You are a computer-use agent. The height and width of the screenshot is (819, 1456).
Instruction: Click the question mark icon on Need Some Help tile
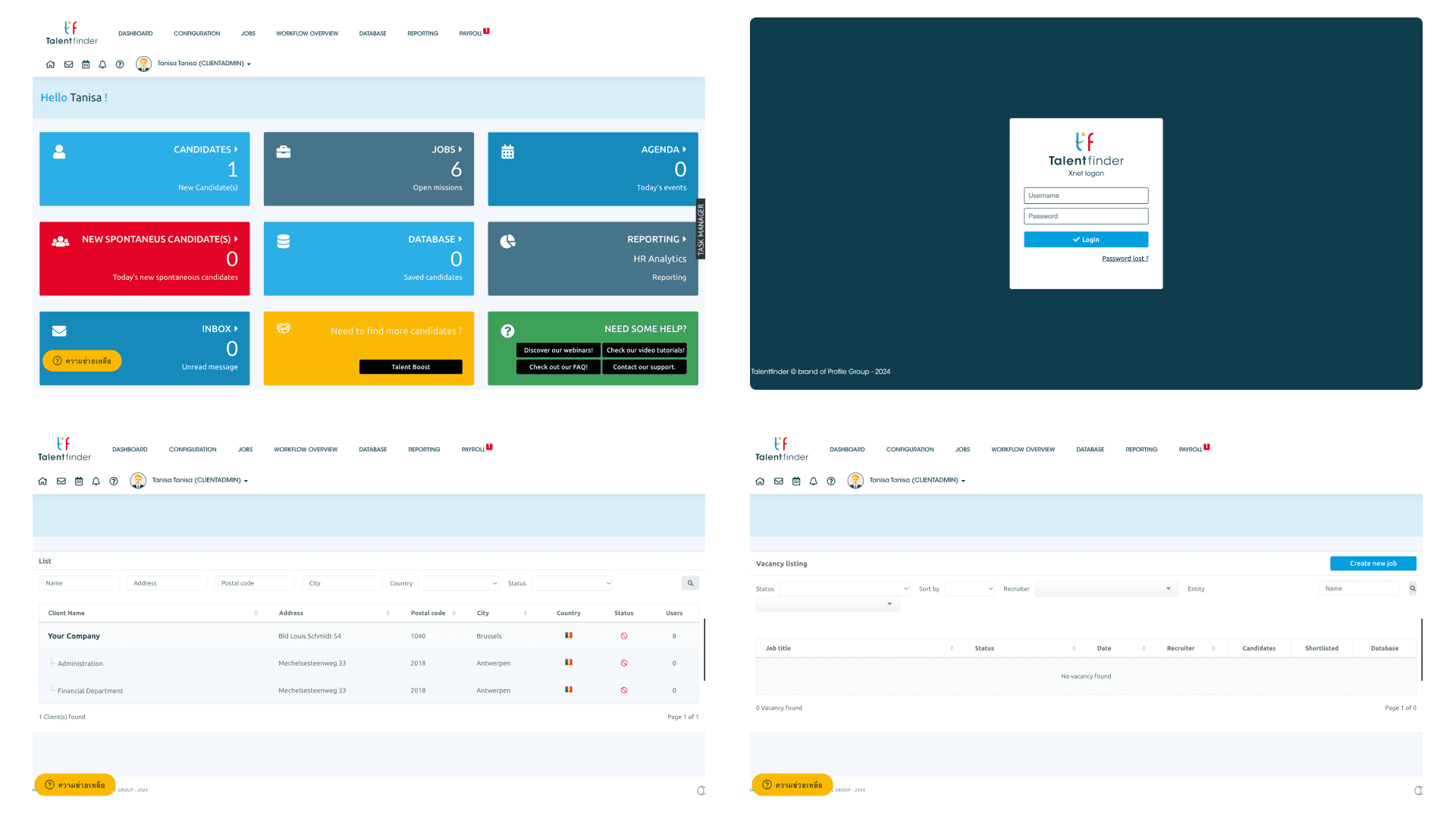pyautogui.click(x=507, y=331)
